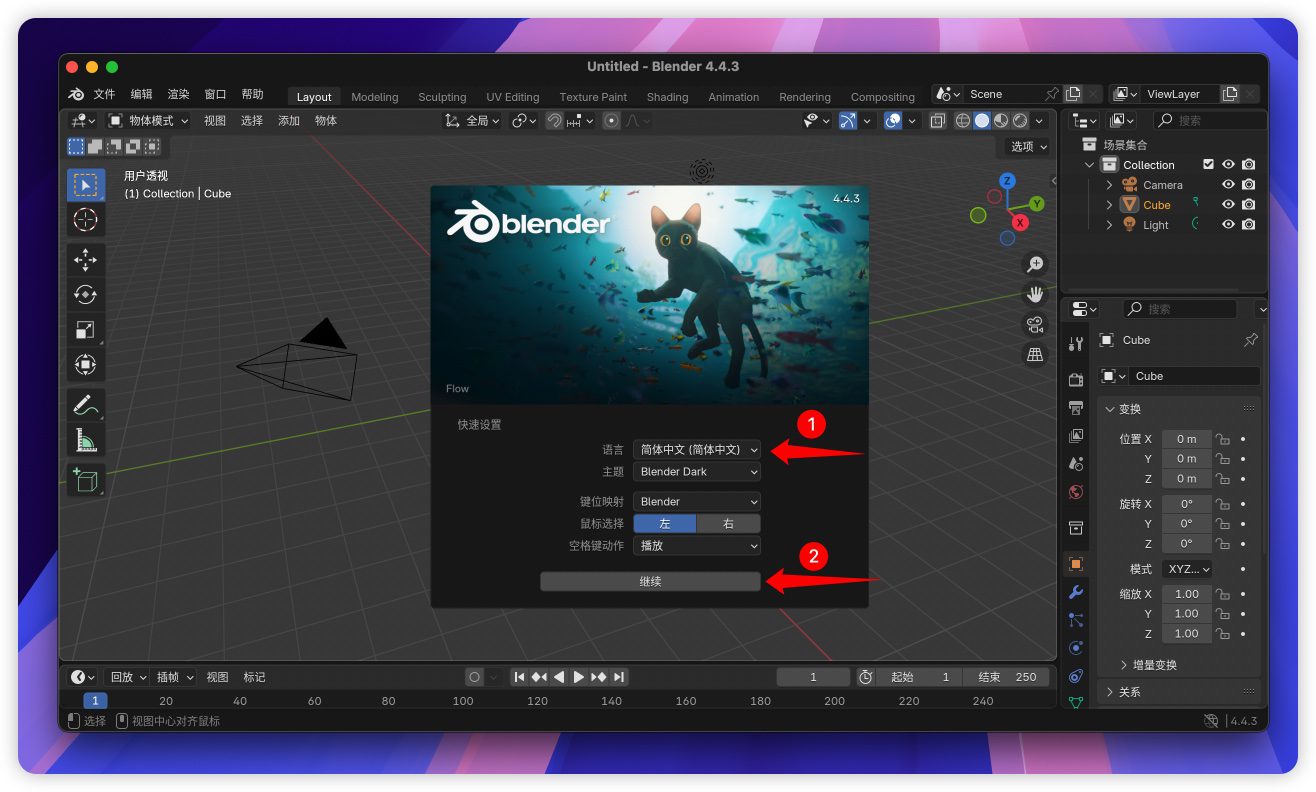Activate the Scale tool

pos(85,330)
